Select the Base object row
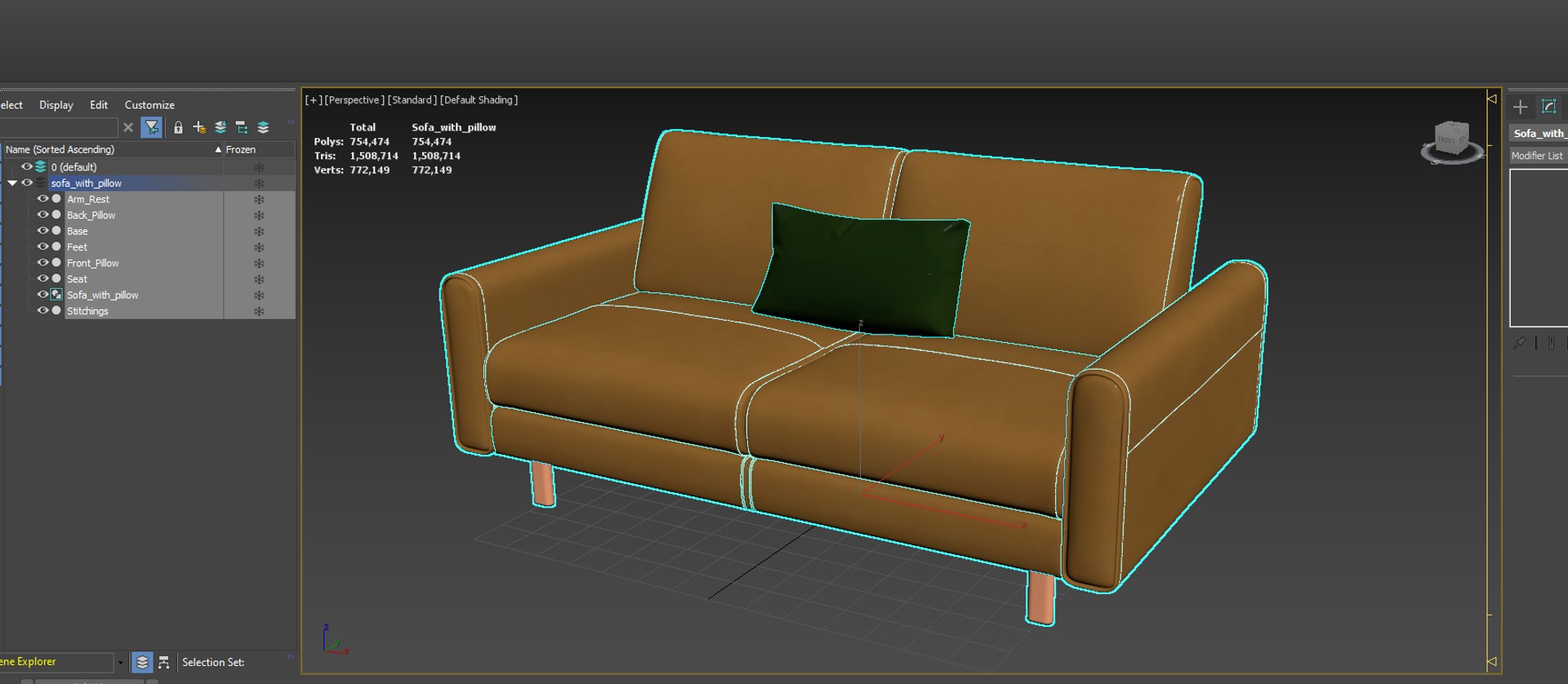Image resolution: width=1568 pixels, height=684 pixels. 144,231
